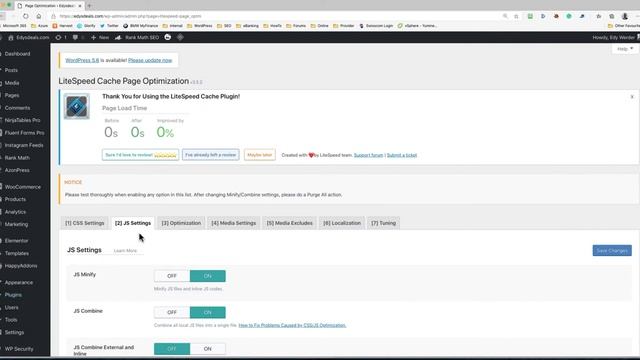Viewport: 640px width, 360px height.
Task: Open the browser profile avatar icon
Action: pos(624,16)
